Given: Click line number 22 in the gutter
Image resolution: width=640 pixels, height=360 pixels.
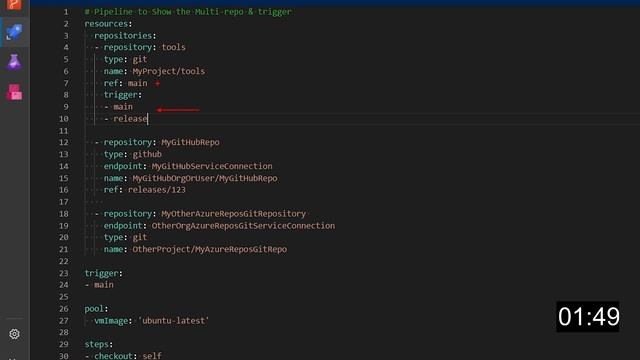Looking at the screenshot, I should click(64, 261).
